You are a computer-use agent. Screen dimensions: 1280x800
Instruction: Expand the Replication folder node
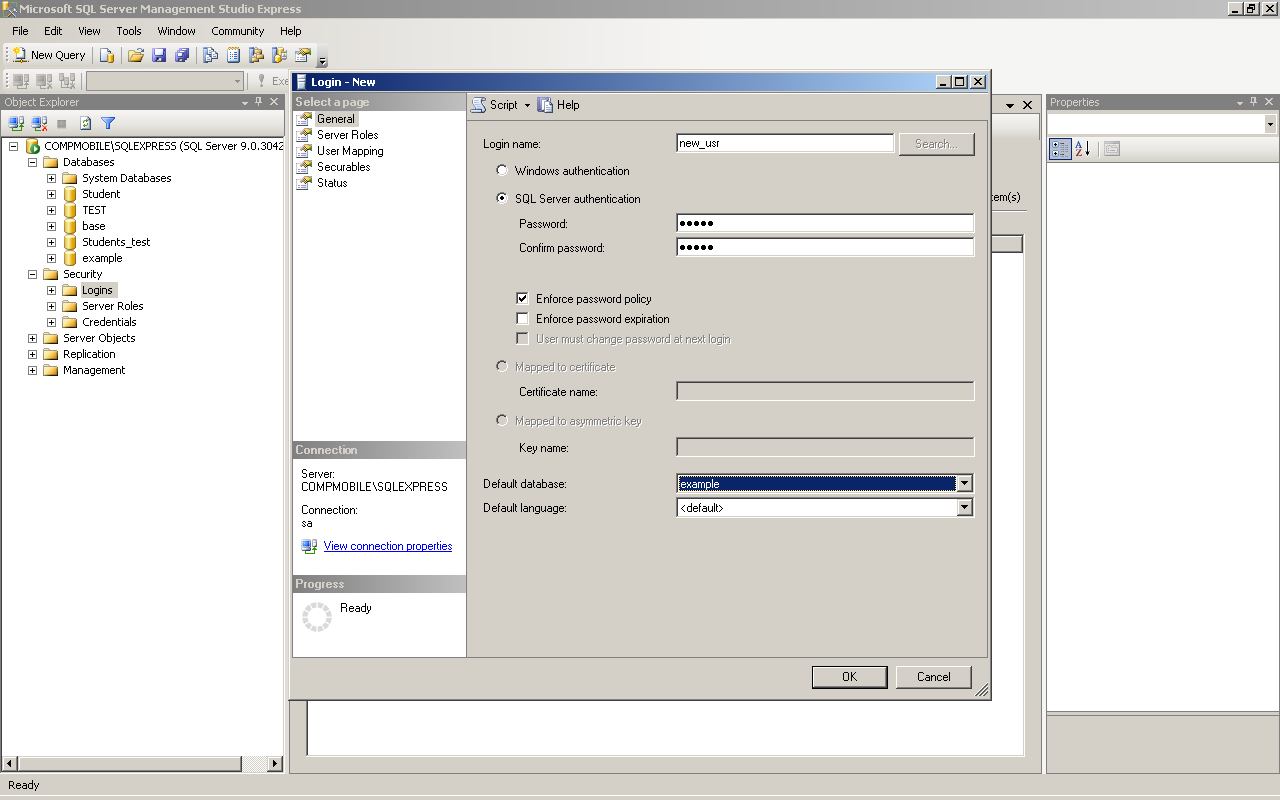(x=32, y=354)
